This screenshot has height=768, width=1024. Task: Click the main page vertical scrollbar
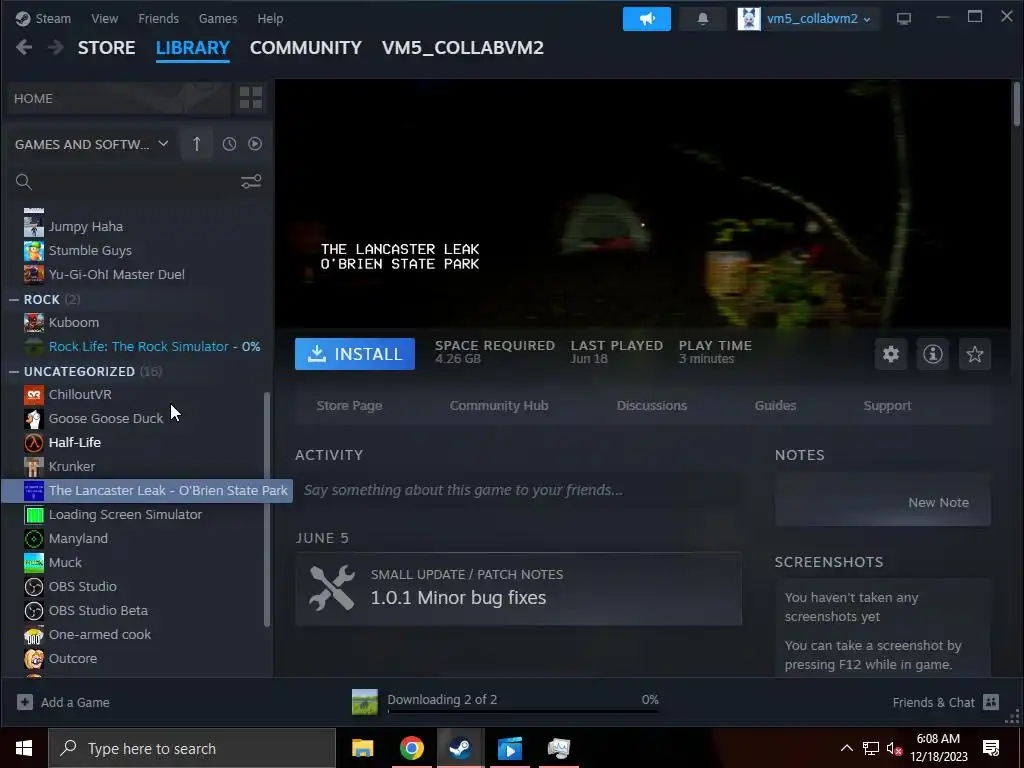tap(1017, 103)
